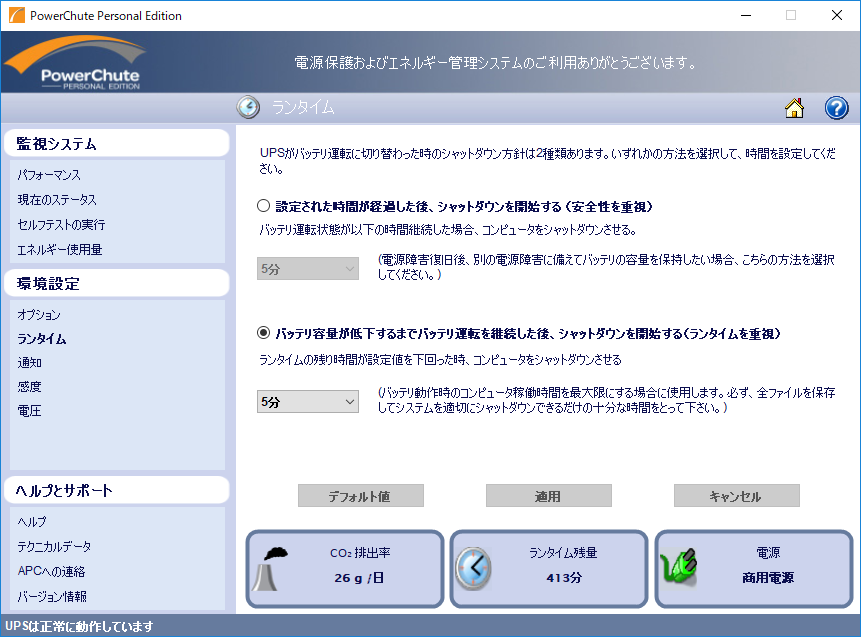The image size is (861, 637).
Task: Click the 413分 runtime value
Action: (x=564, y=578)
